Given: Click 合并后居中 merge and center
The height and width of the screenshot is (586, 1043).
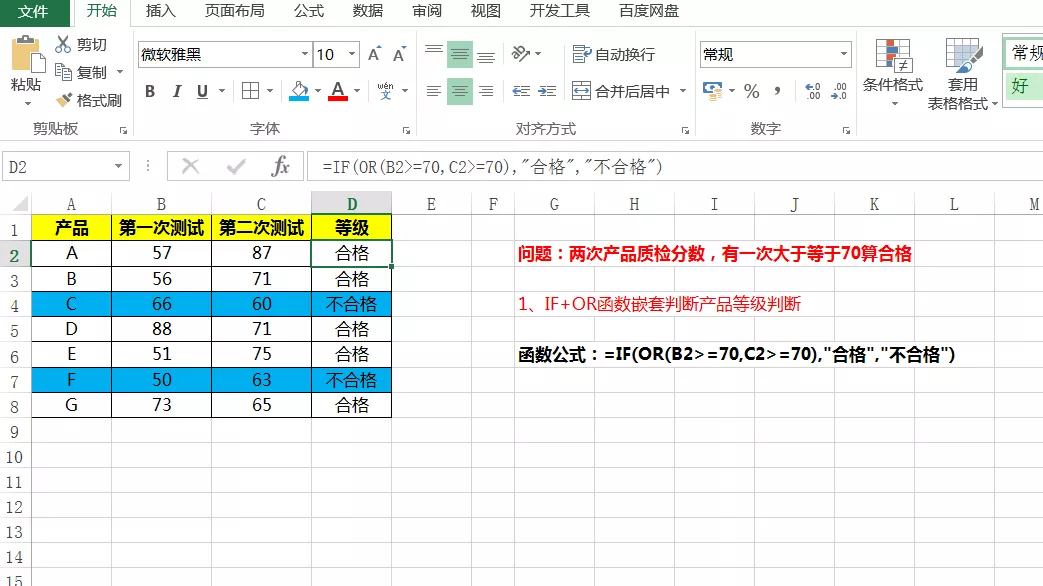Looking at the screenshot, I should pyautogui.click(x=621, y=91).
